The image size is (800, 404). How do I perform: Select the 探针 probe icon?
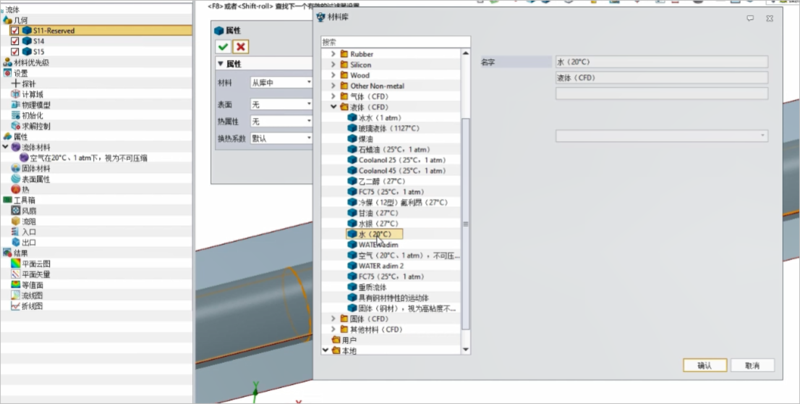[15, 84]
